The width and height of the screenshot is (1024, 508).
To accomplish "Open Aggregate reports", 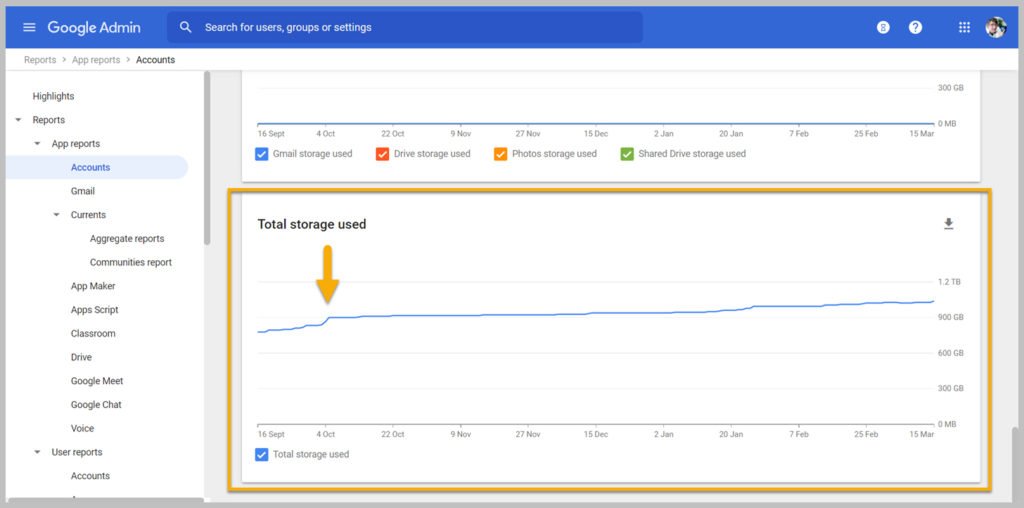I will pyautogui.click(x=127, y=238).
